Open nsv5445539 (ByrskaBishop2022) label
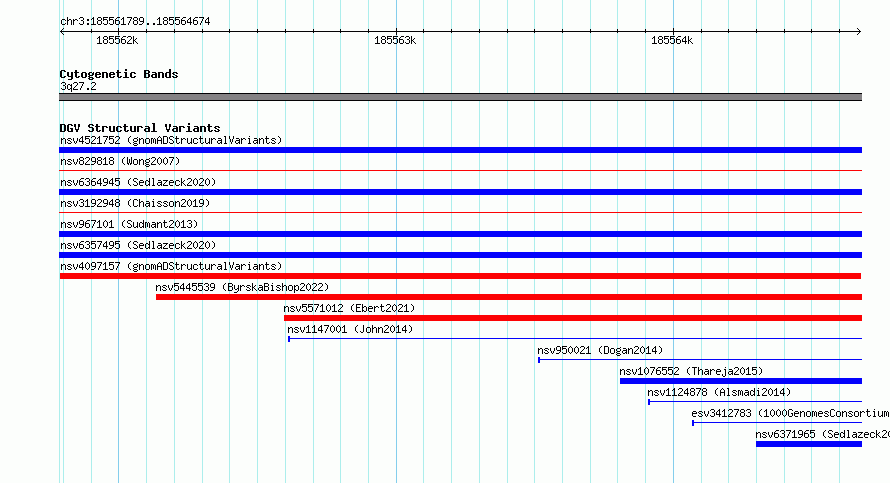 click(x=242, y=287)
